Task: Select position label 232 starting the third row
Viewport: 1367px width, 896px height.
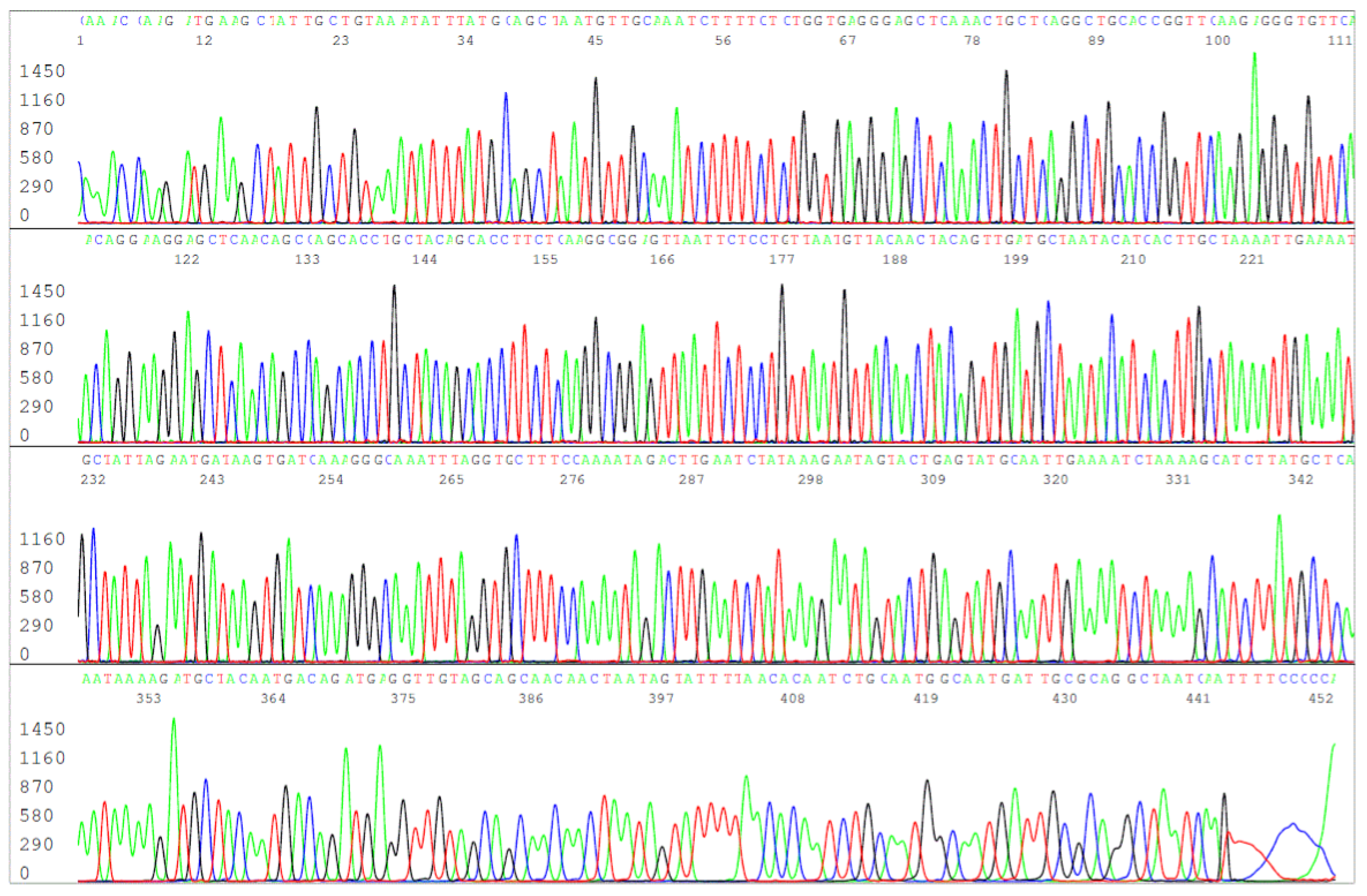Action: coord(93,479)
